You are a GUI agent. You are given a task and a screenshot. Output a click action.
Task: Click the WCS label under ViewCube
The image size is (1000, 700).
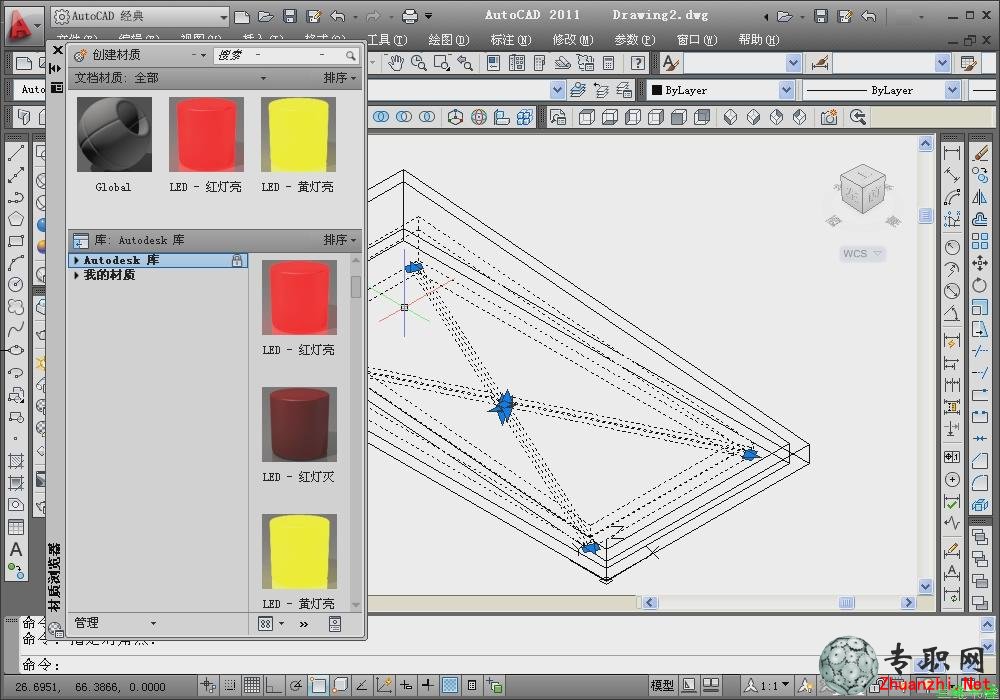point(860,254)
